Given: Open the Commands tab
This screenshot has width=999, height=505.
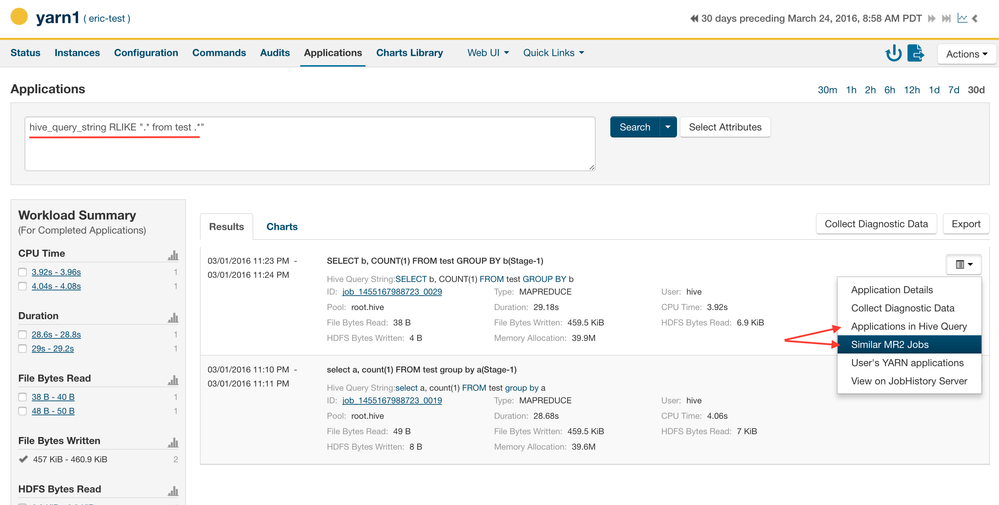Looking at the screenshot, I should (219, 53).
